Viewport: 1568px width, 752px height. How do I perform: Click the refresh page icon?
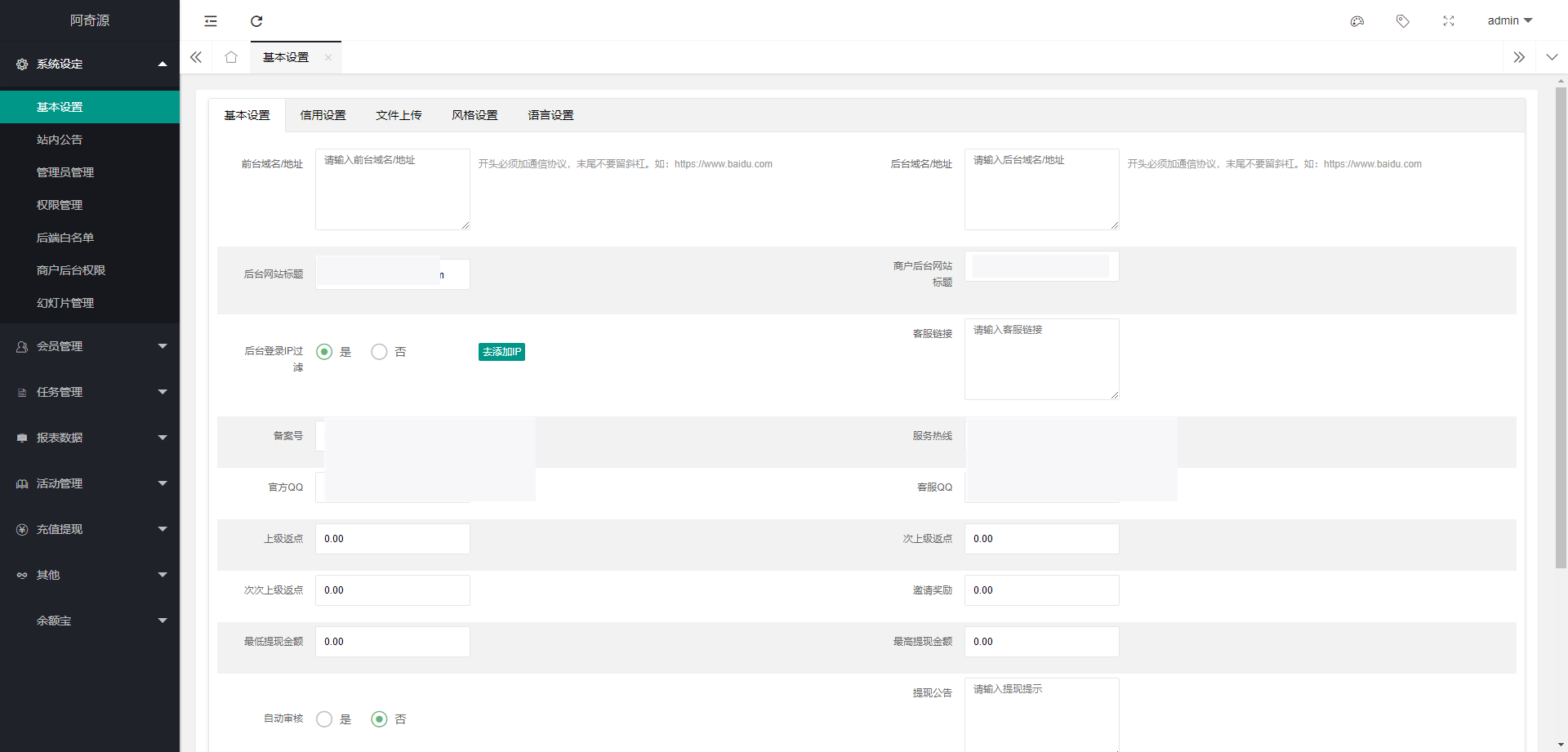tap(256, 21)
